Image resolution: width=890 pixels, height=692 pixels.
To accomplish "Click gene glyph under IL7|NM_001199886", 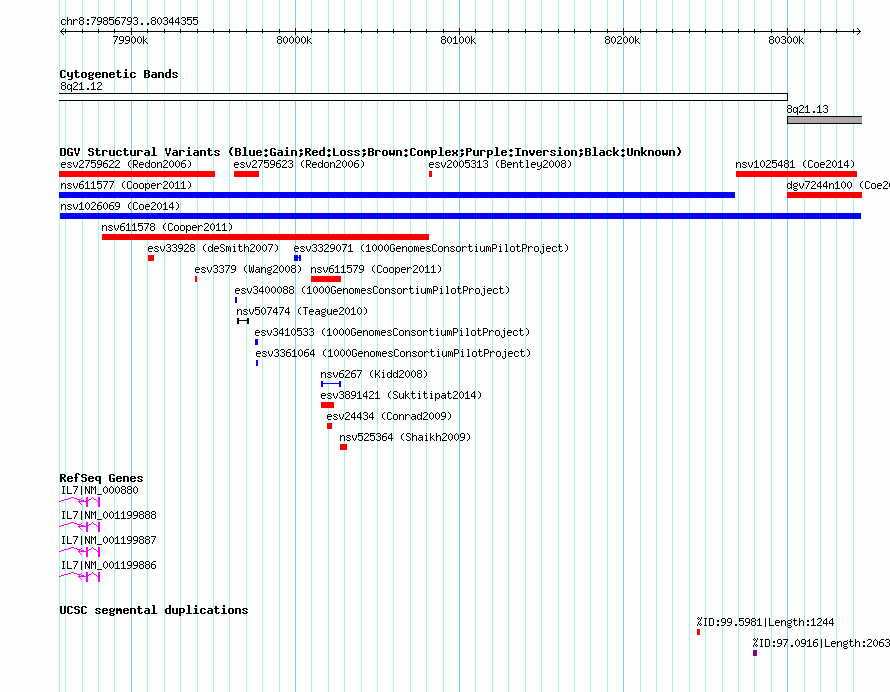I will pyautogui.click(x=80, y=577).
